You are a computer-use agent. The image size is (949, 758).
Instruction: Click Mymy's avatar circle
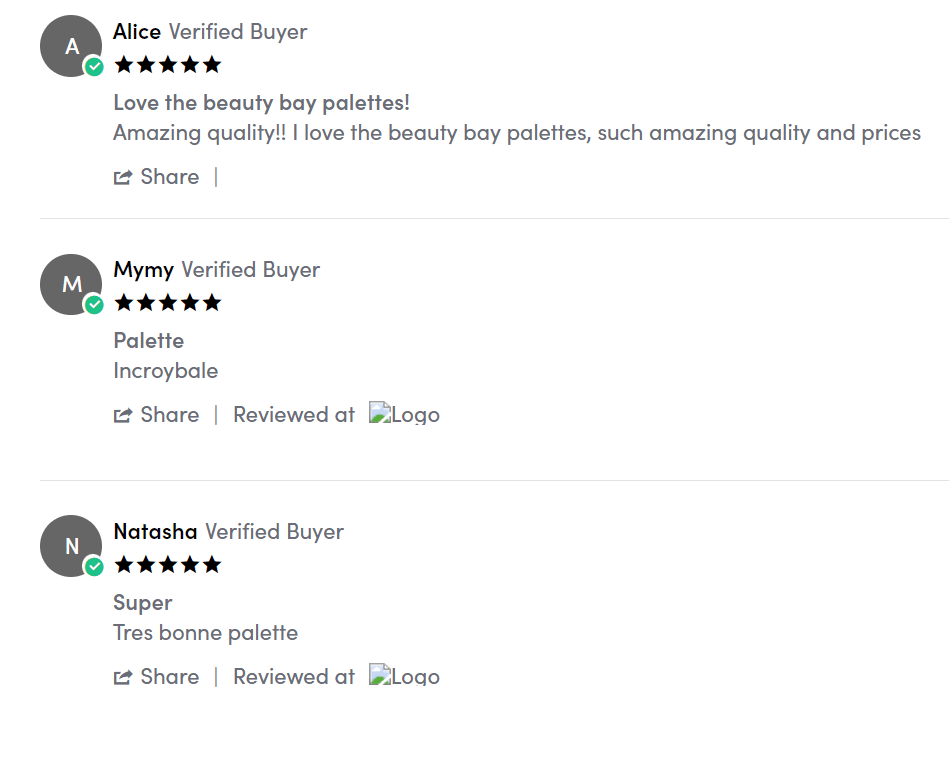(70, 284)
